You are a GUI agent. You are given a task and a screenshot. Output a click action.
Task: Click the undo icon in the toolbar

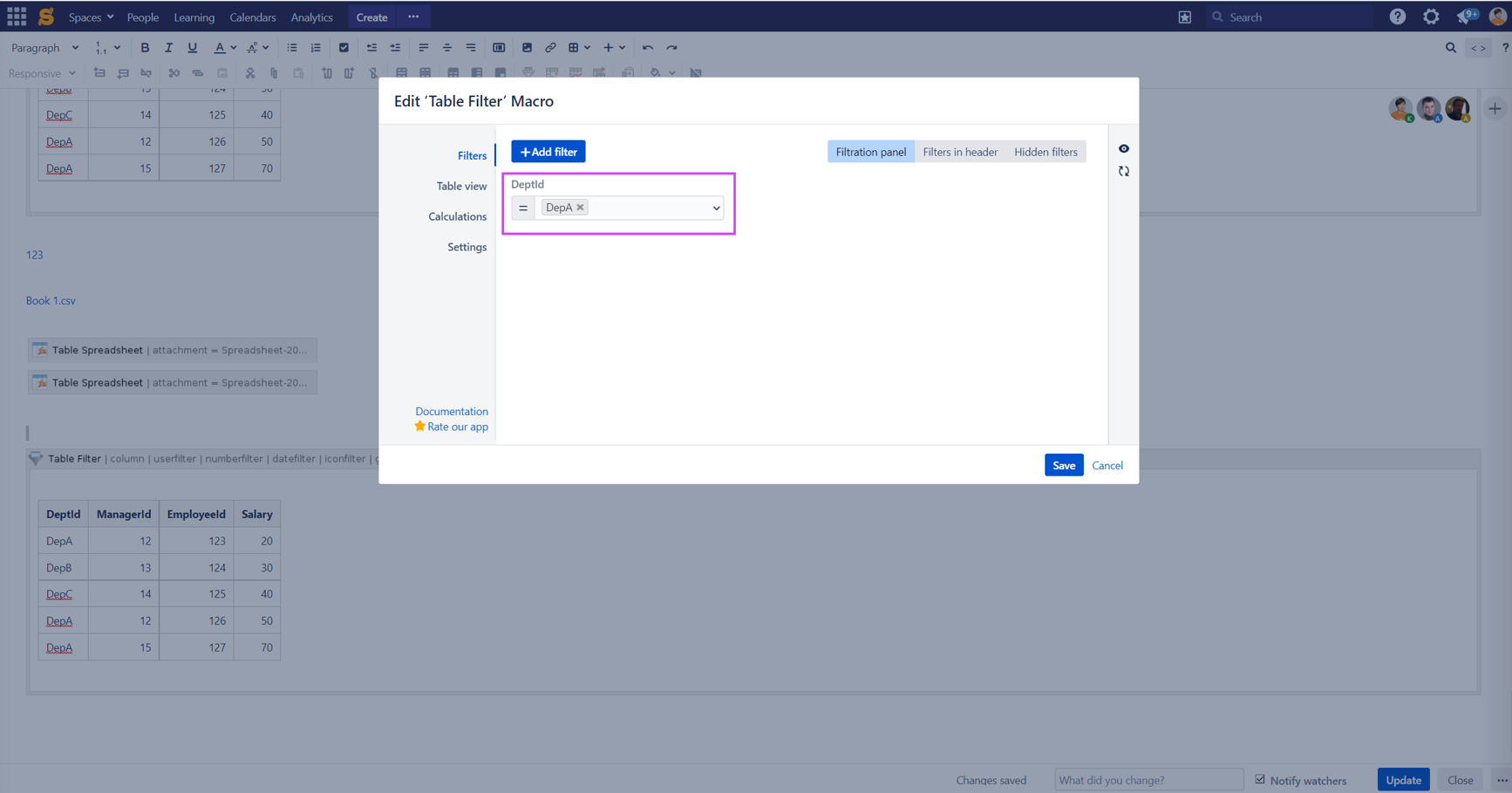[x=647, y=48]
